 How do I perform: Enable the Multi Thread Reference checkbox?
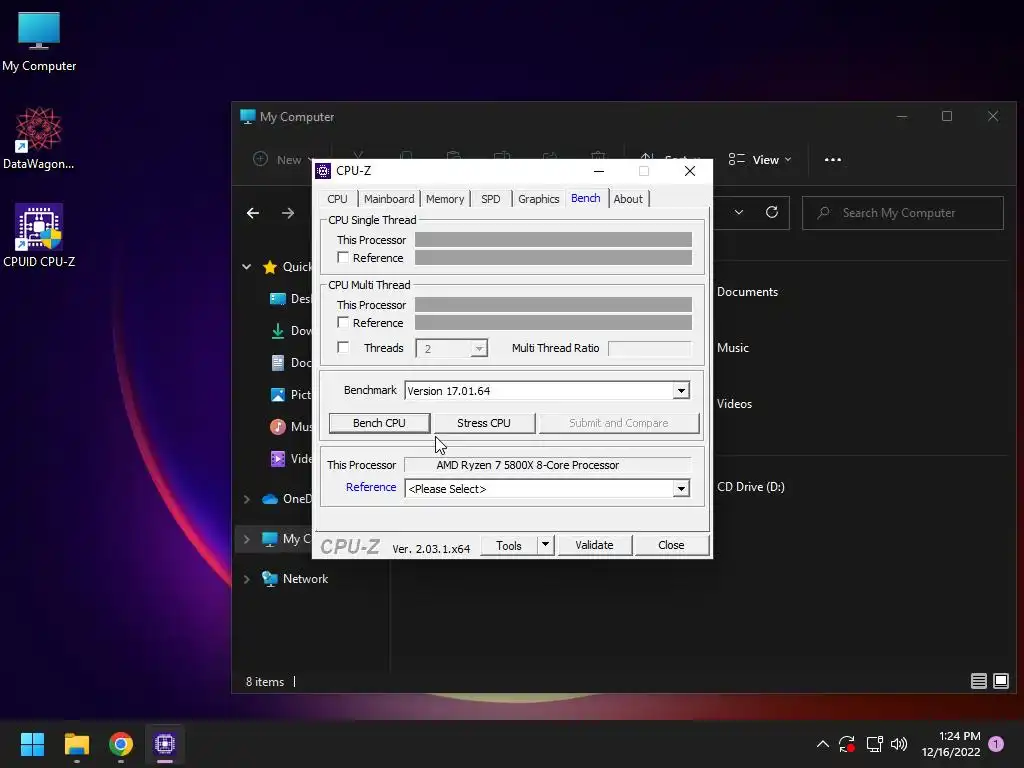point(343,322)
